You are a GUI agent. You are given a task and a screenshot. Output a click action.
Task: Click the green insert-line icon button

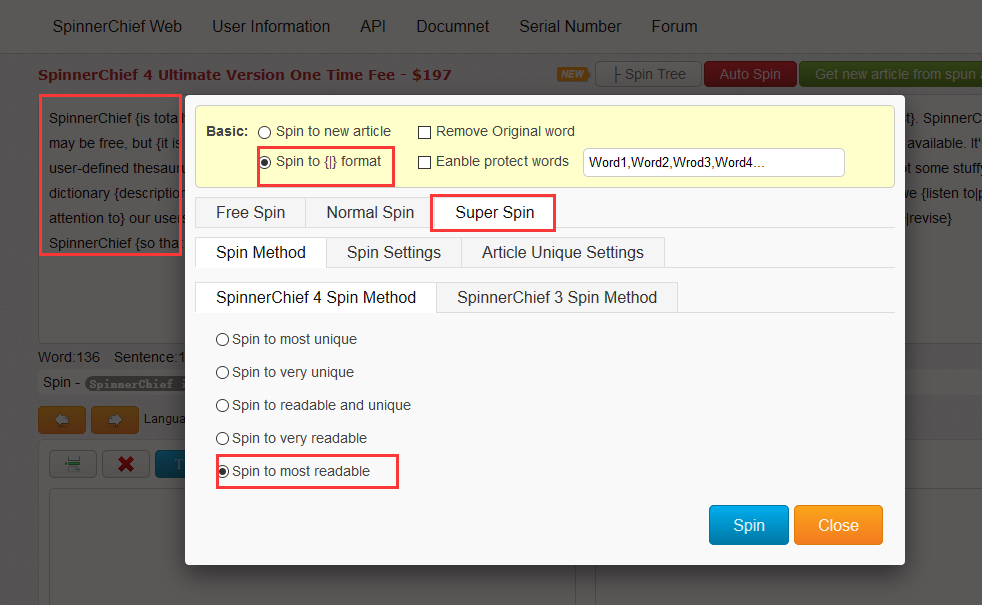click(x=74, y=464)
